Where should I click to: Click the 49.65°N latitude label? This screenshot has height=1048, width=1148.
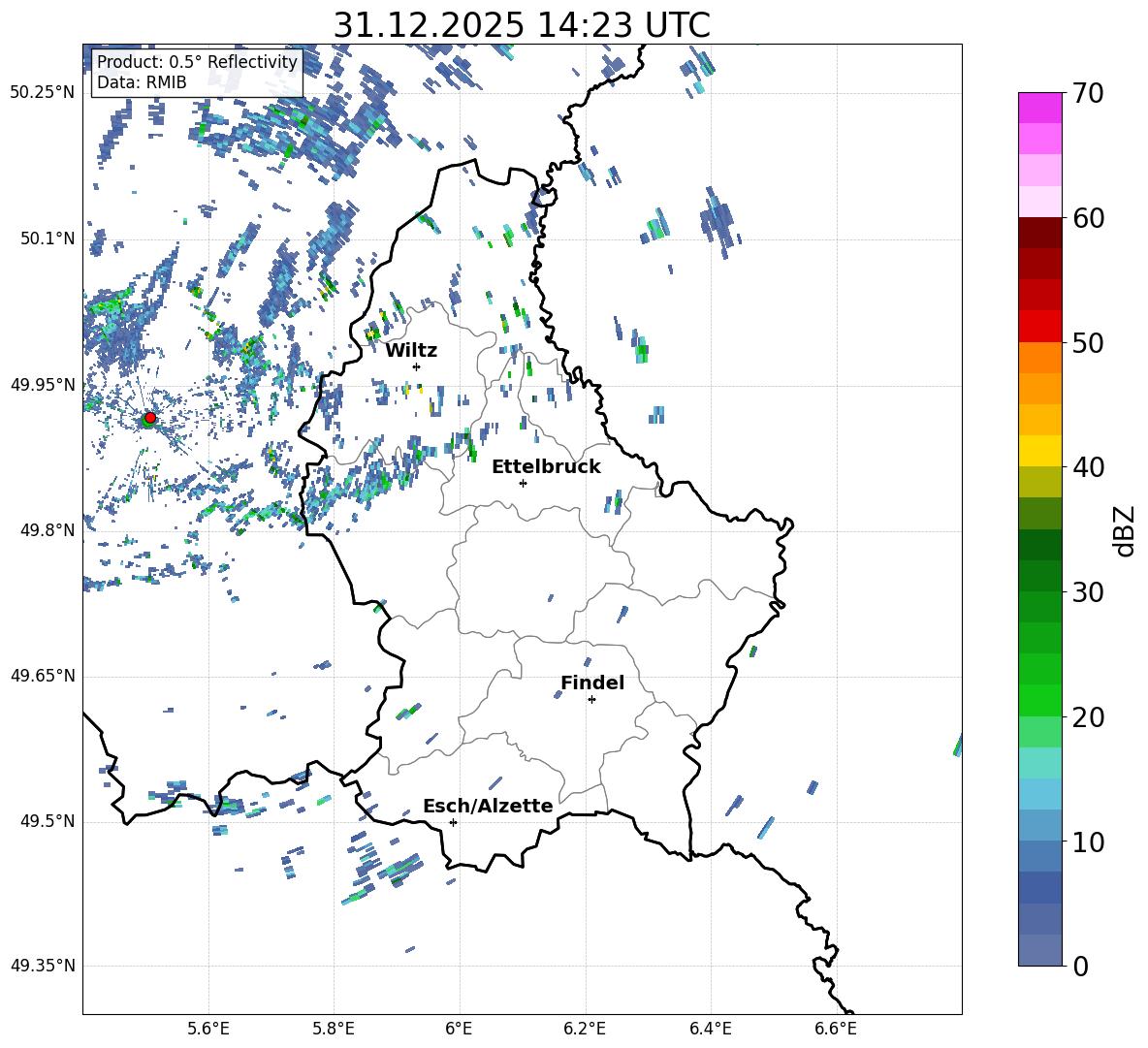coord(43,676)
